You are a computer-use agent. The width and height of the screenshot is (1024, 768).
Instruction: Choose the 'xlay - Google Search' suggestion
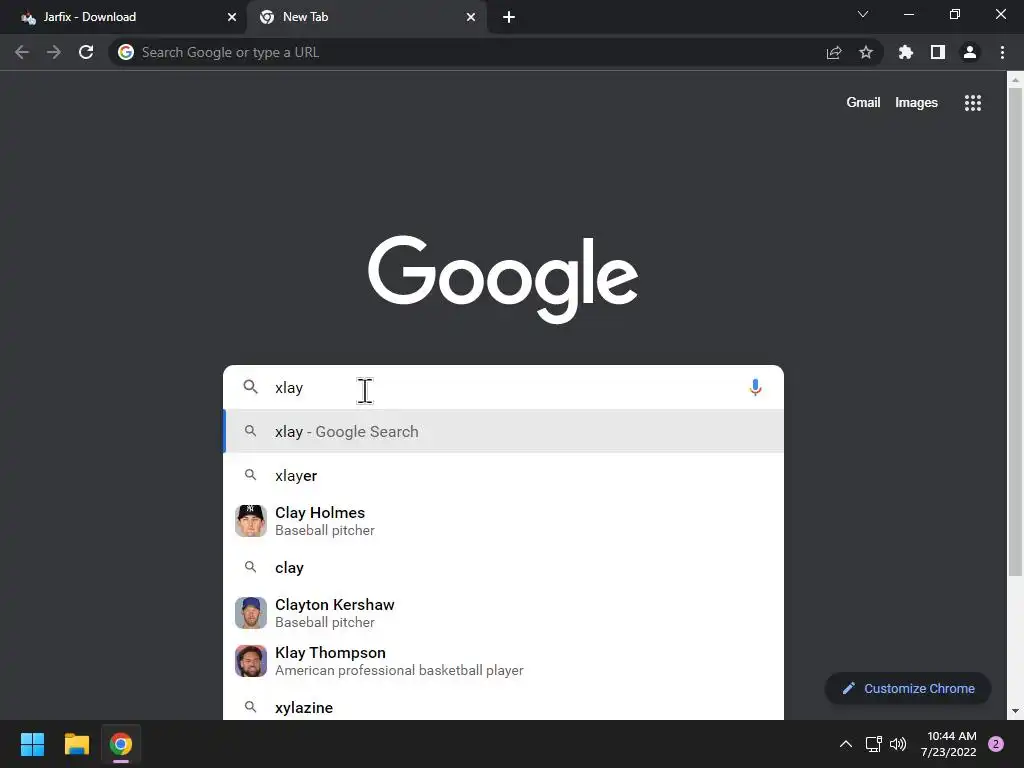click(503, 431)
